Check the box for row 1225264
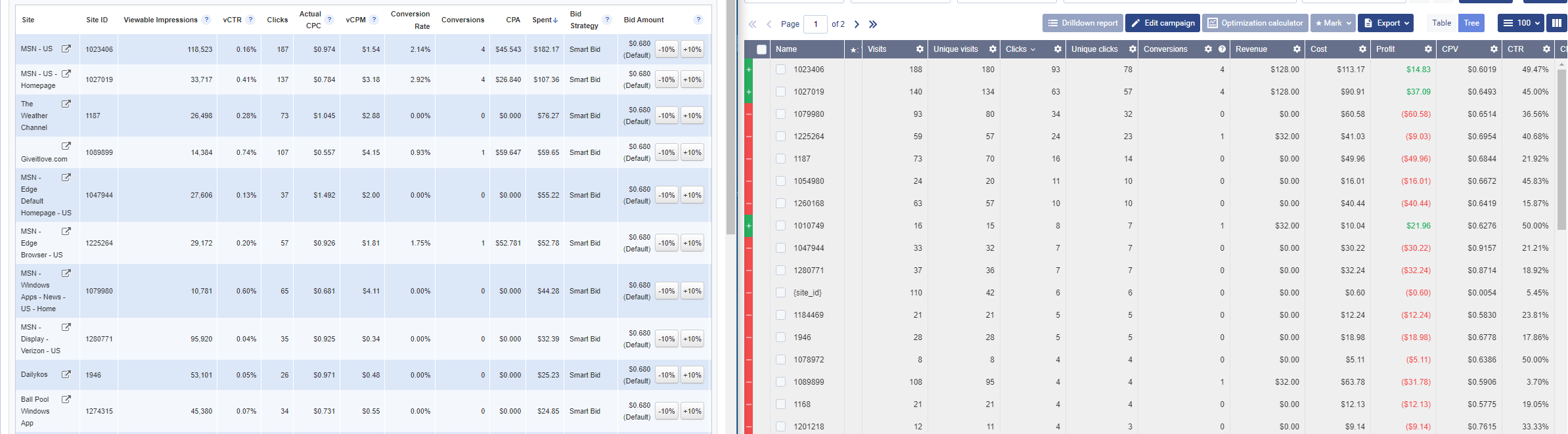This screenshot has height=434, width=1568. coord(780,136)
